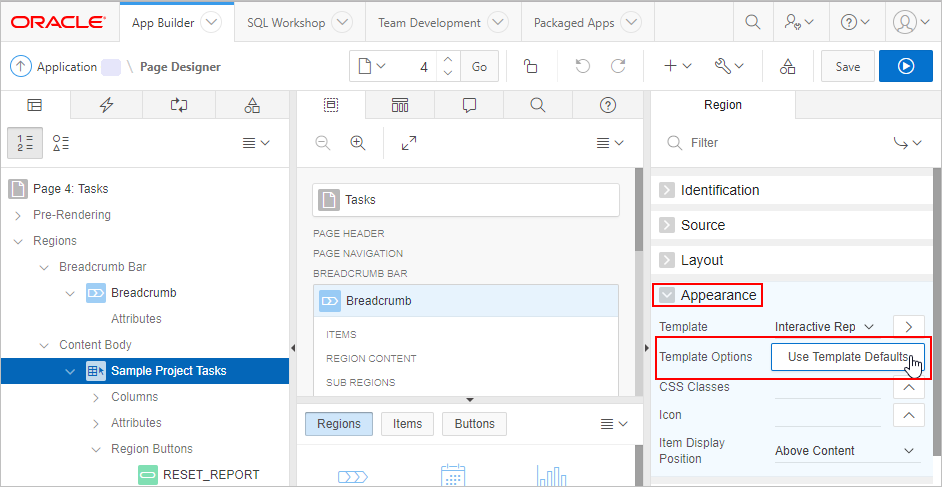
Task: Switch to the Rendering tree tab
Action: point(35,105)
